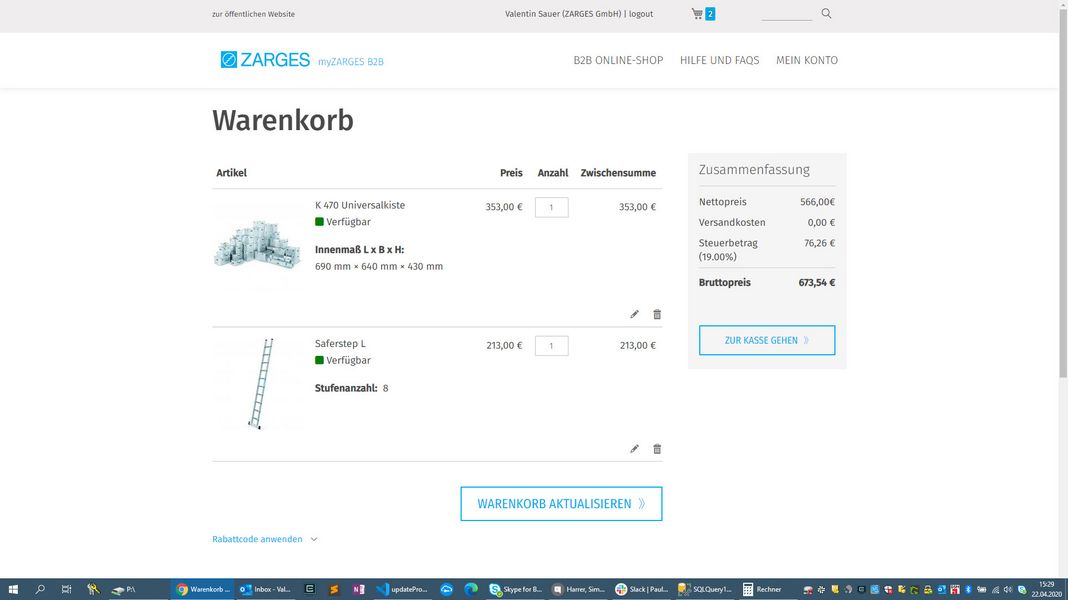This screenshot has width=1068, height=600.
Task: Edit the K 470 Universalkiste item
Action: tap(634, 314)
